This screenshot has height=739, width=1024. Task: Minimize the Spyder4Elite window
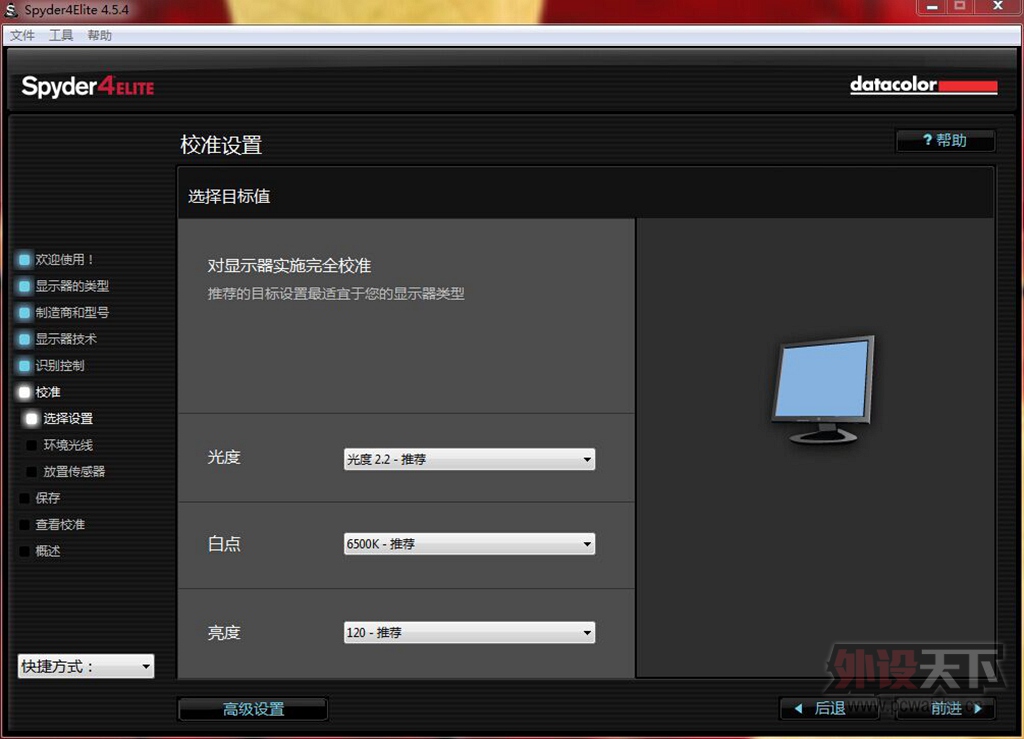932,7
